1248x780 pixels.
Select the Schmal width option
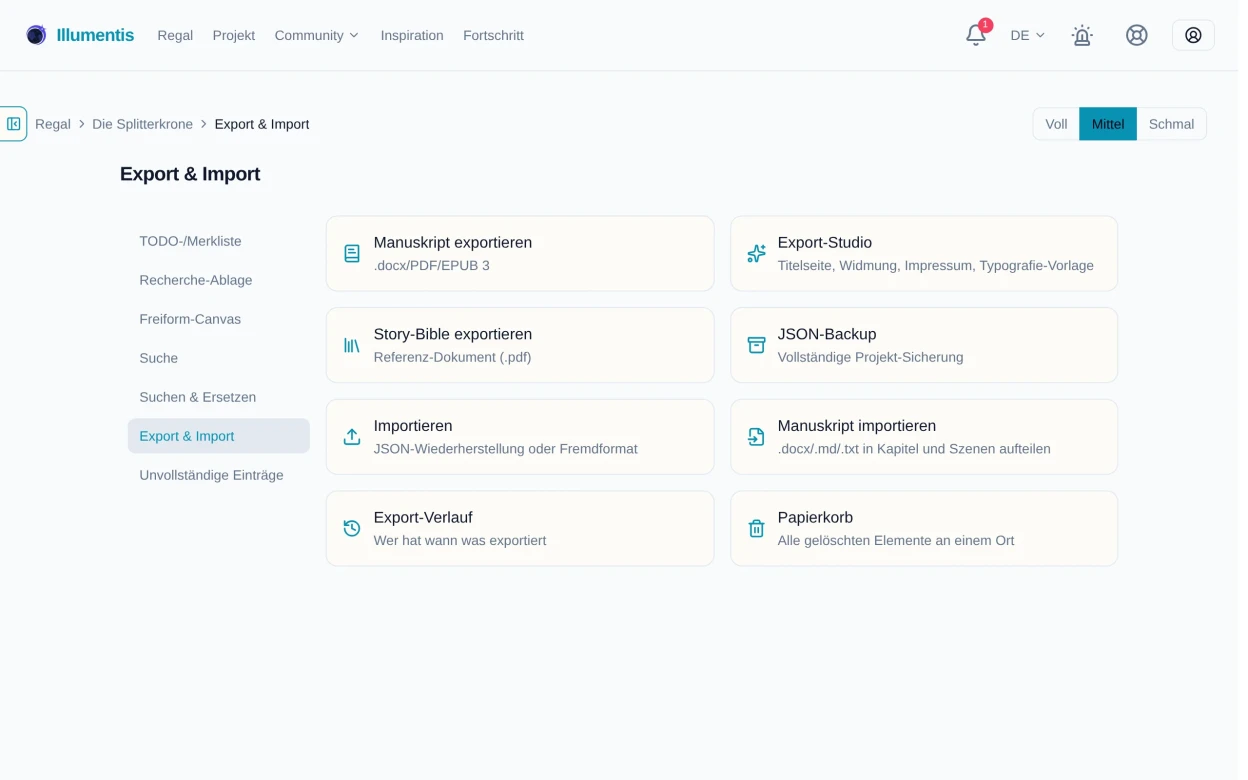pyautogui.click(x=1171, y=124)
